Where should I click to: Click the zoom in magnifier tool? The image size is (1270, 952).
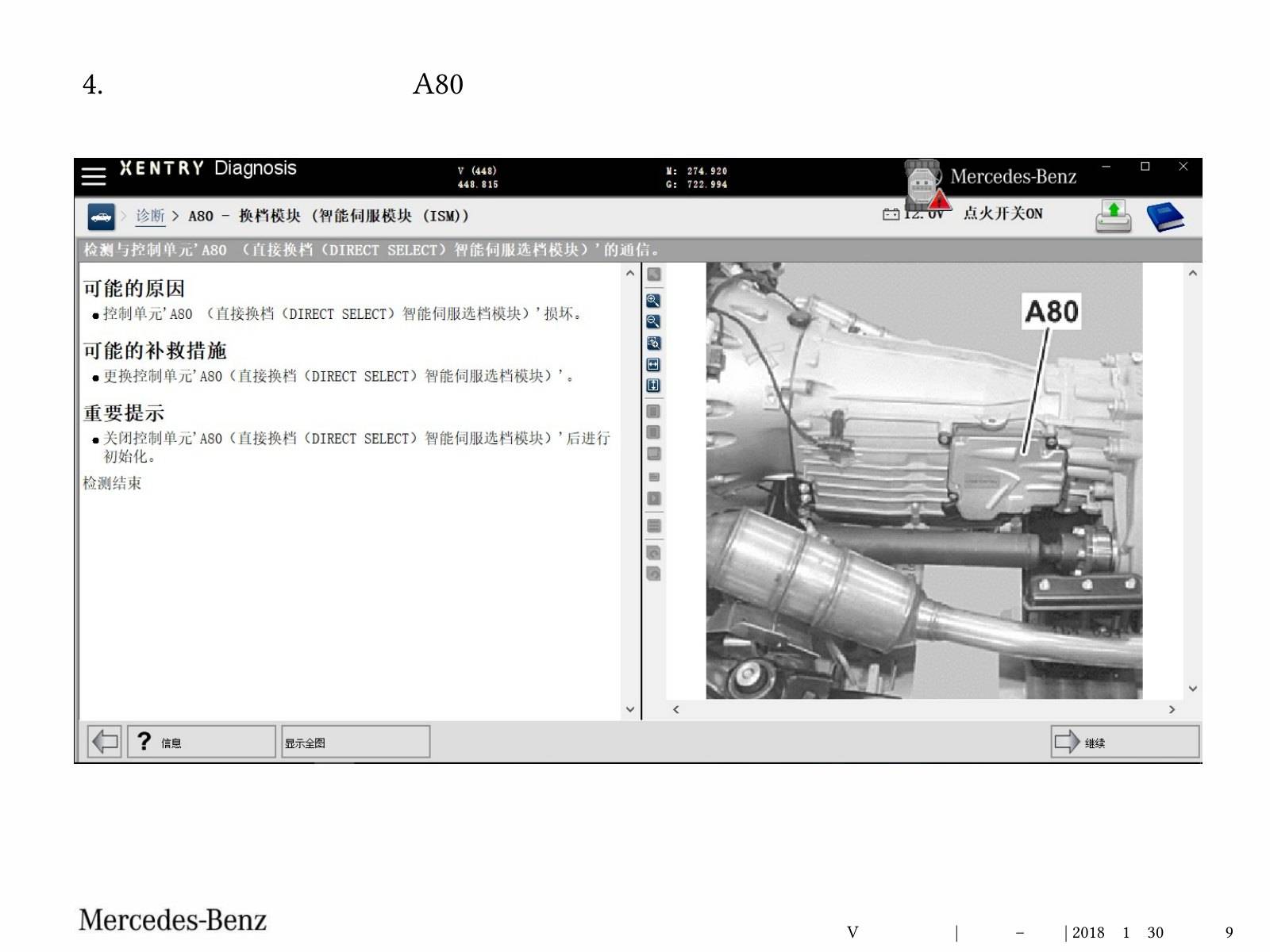pos(653,301)
